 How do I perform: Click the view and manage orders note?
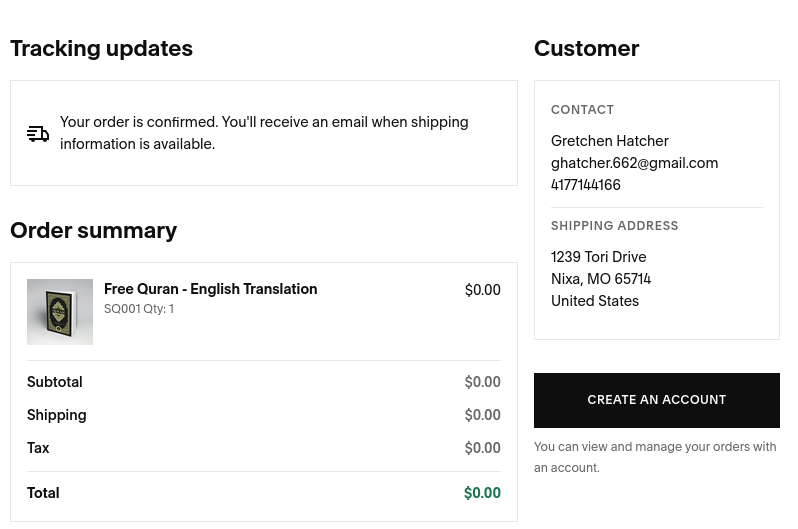point(655,457)
